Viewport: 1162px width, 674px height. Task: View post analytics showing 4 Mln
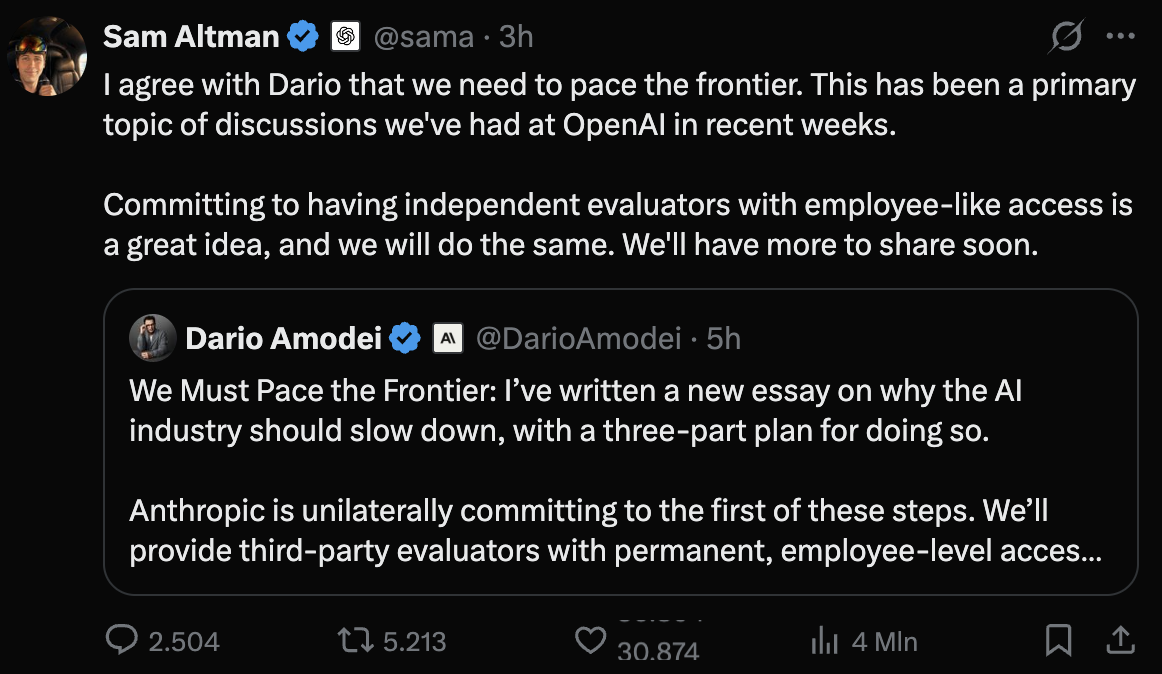click(x=864, y=641)
